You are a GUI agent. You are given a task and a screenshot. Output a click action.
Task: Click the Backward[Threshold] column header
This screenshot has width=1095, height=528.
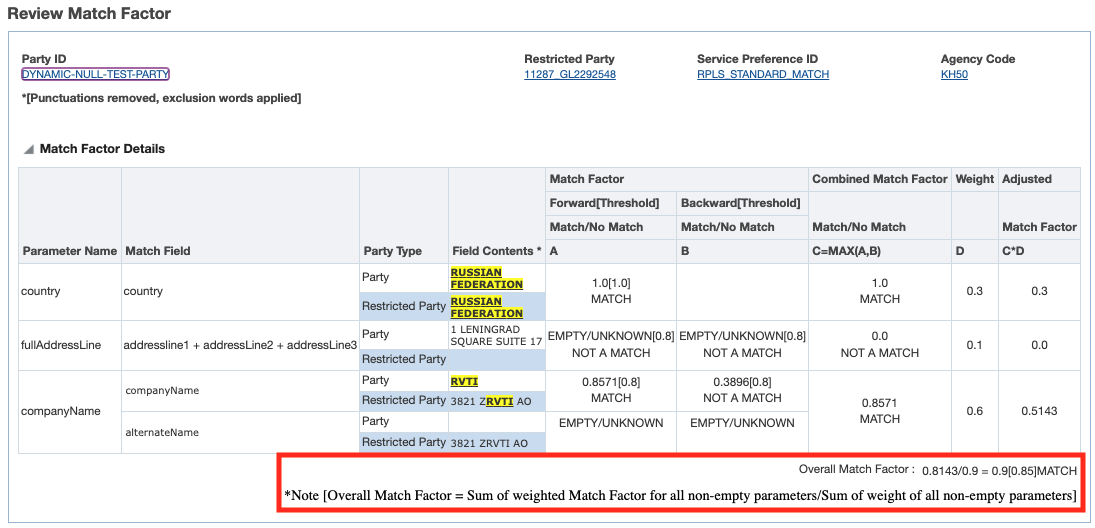[x=741, y=203]
